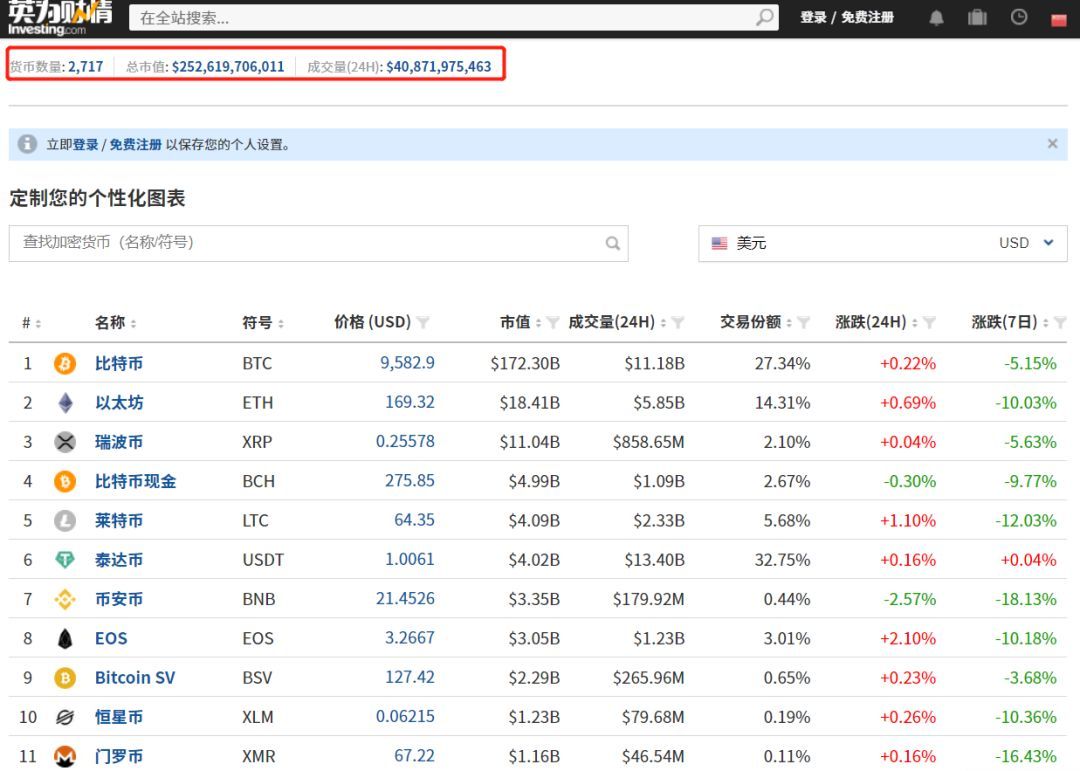Open the EOS name link

coord(111,639)
